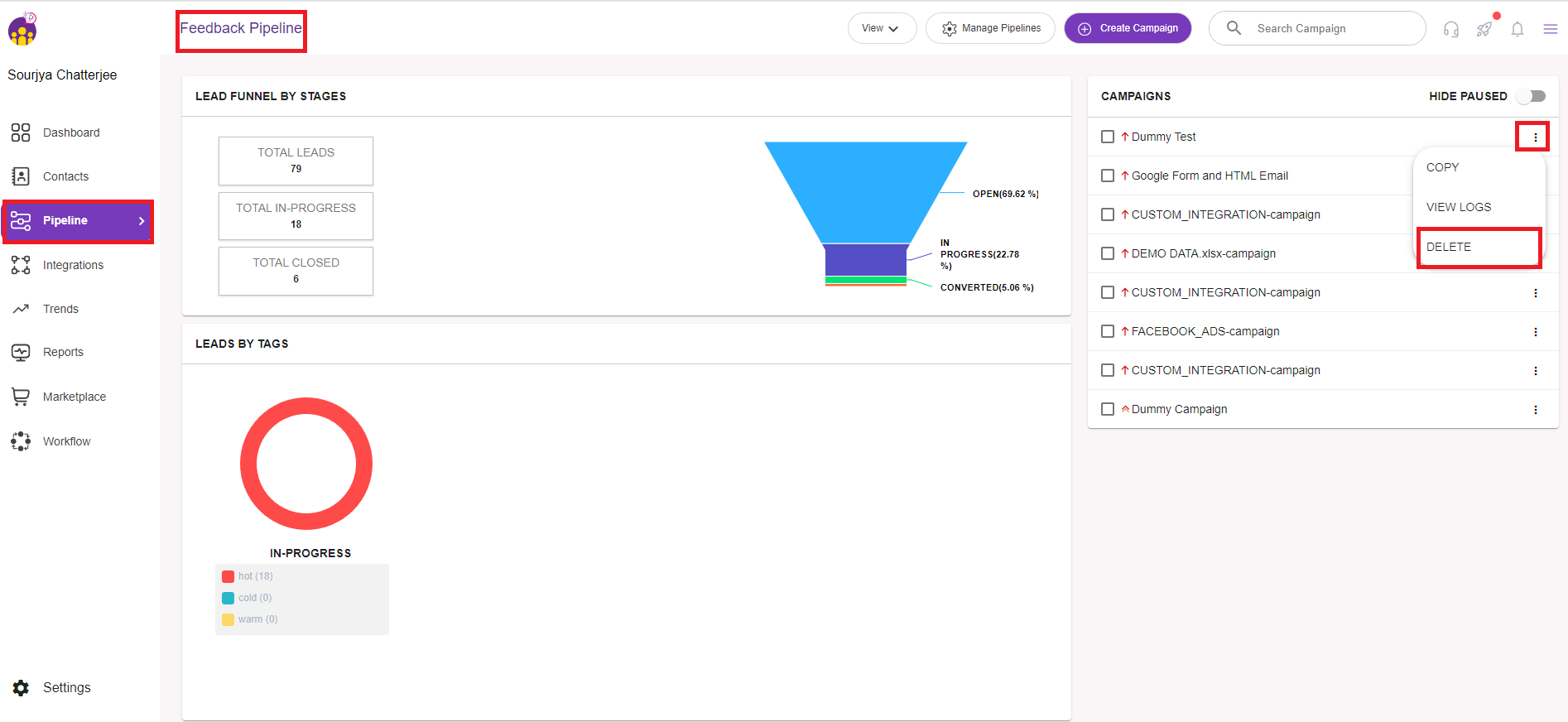Expand the View dropdown

pos(881,28)
